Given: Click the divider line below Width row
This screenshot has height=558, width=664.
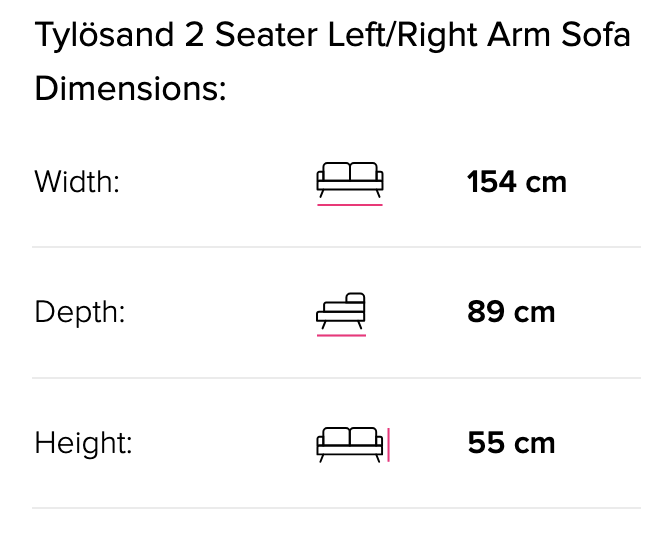Looking at the screenshot, I should [336, 247].
